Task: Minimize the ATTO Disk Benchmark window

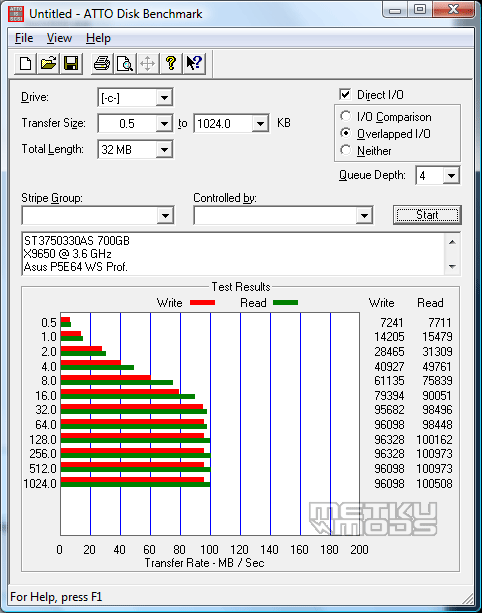Action: click(395, 9)
